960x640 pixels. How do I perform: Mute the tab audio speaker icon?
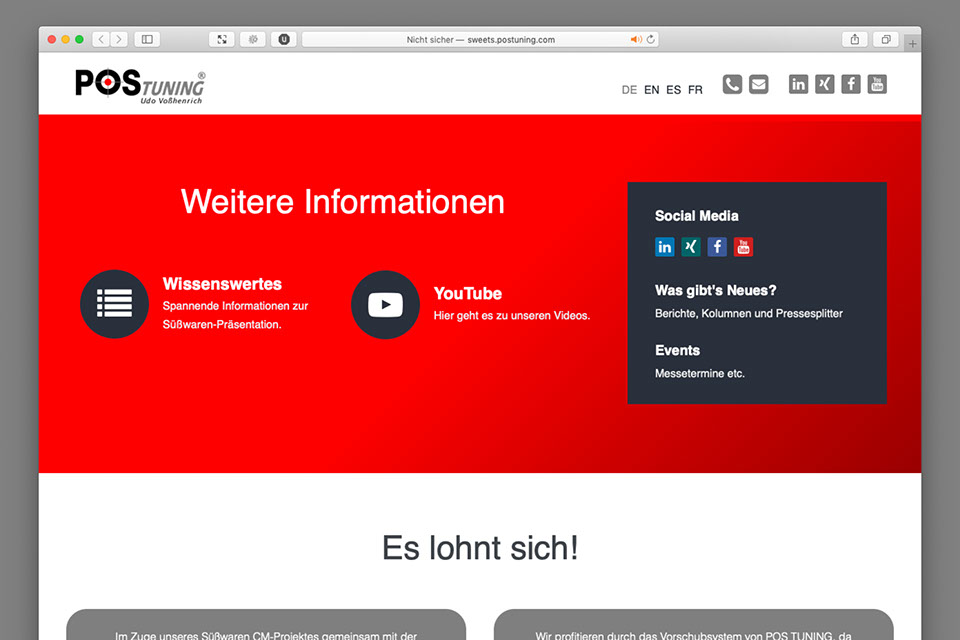[635, 40]
